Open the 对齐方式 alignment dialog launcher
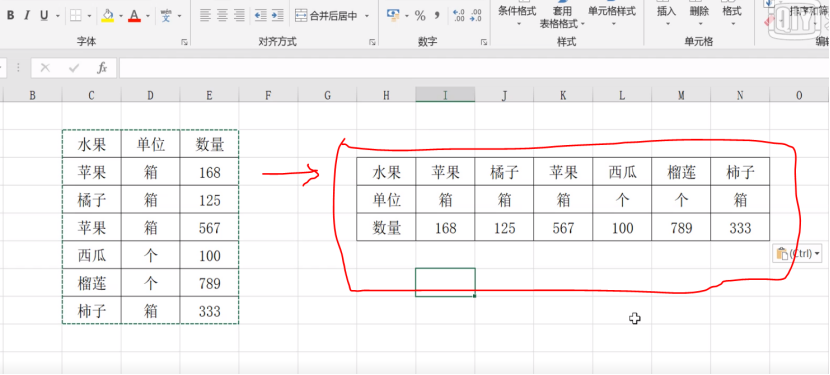Image resolution: width=830 pixels, height=375 pixels. 372,42
